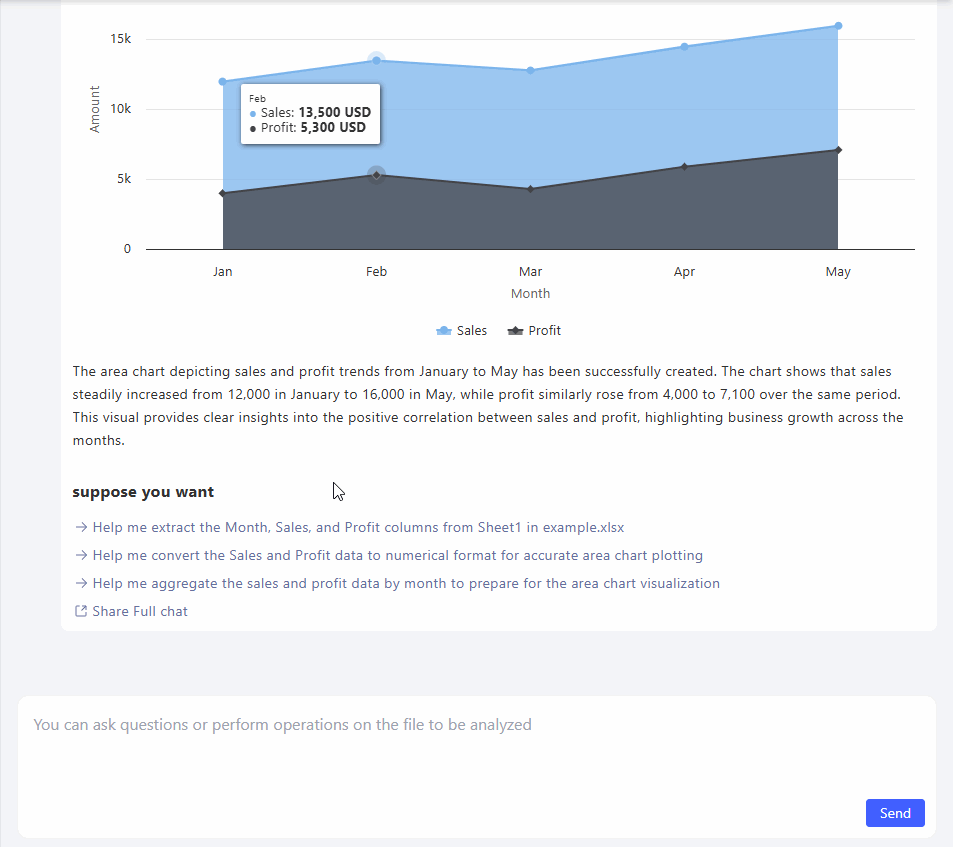Viewport: 953px width, 847px height.
Task: Click the March Profit diamond marker
Action: 530,189
